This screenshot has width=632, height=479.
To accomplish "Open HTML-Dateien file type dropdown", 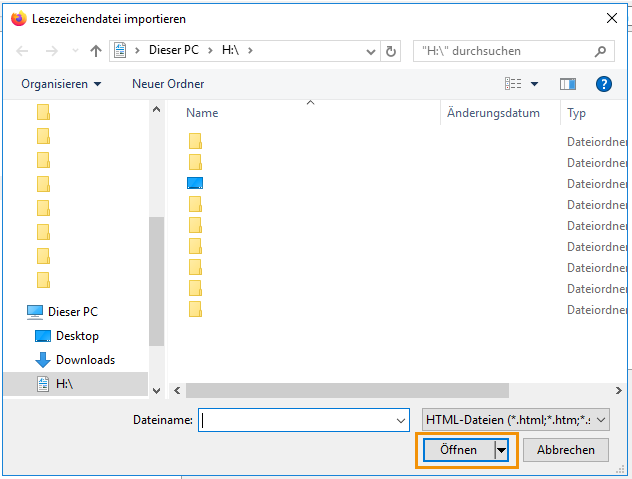I will coord(516,420).
